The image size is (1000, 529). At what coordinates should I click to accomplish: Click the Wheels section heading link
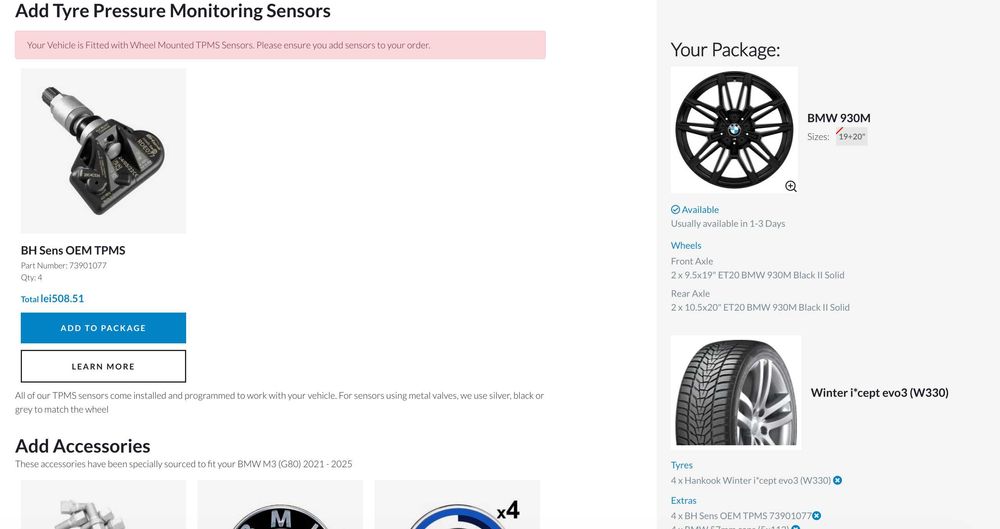[x=686, y=245]
